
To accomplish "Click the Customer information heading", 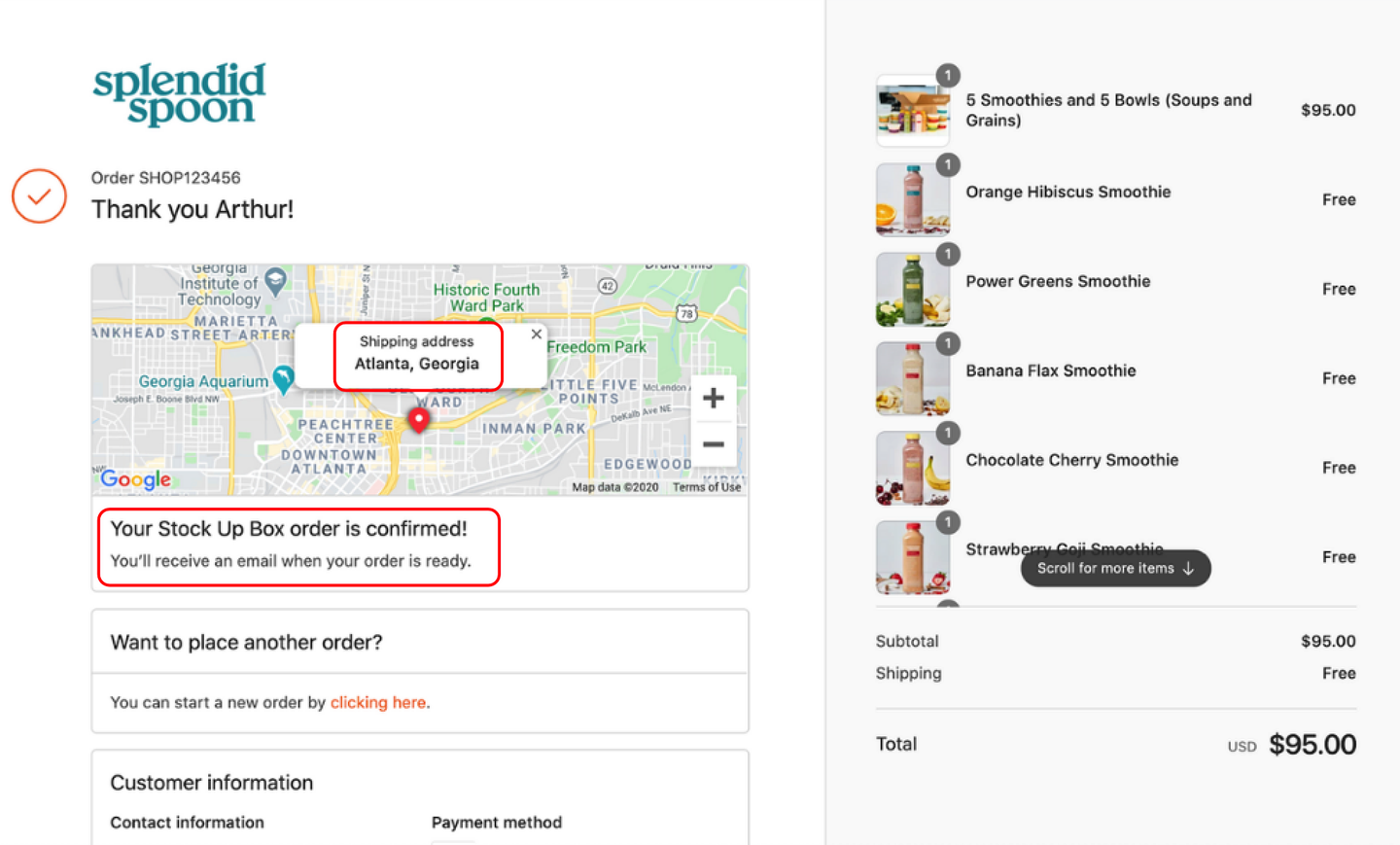I will pos(211,783).
